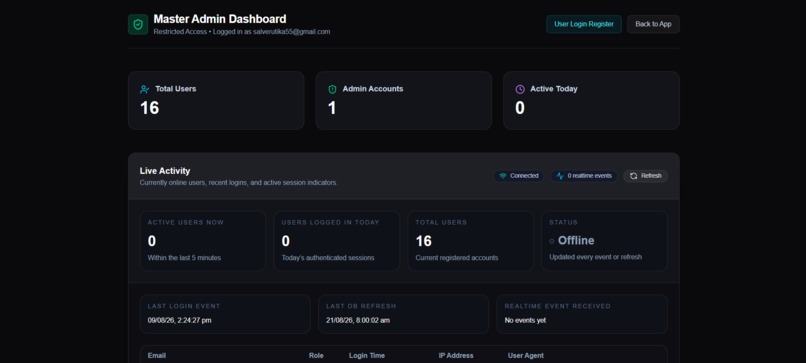Viewport: 806px width, 363px height.
Task: Go Back to App
Action: pyautogui.click(x=653, y=24)
